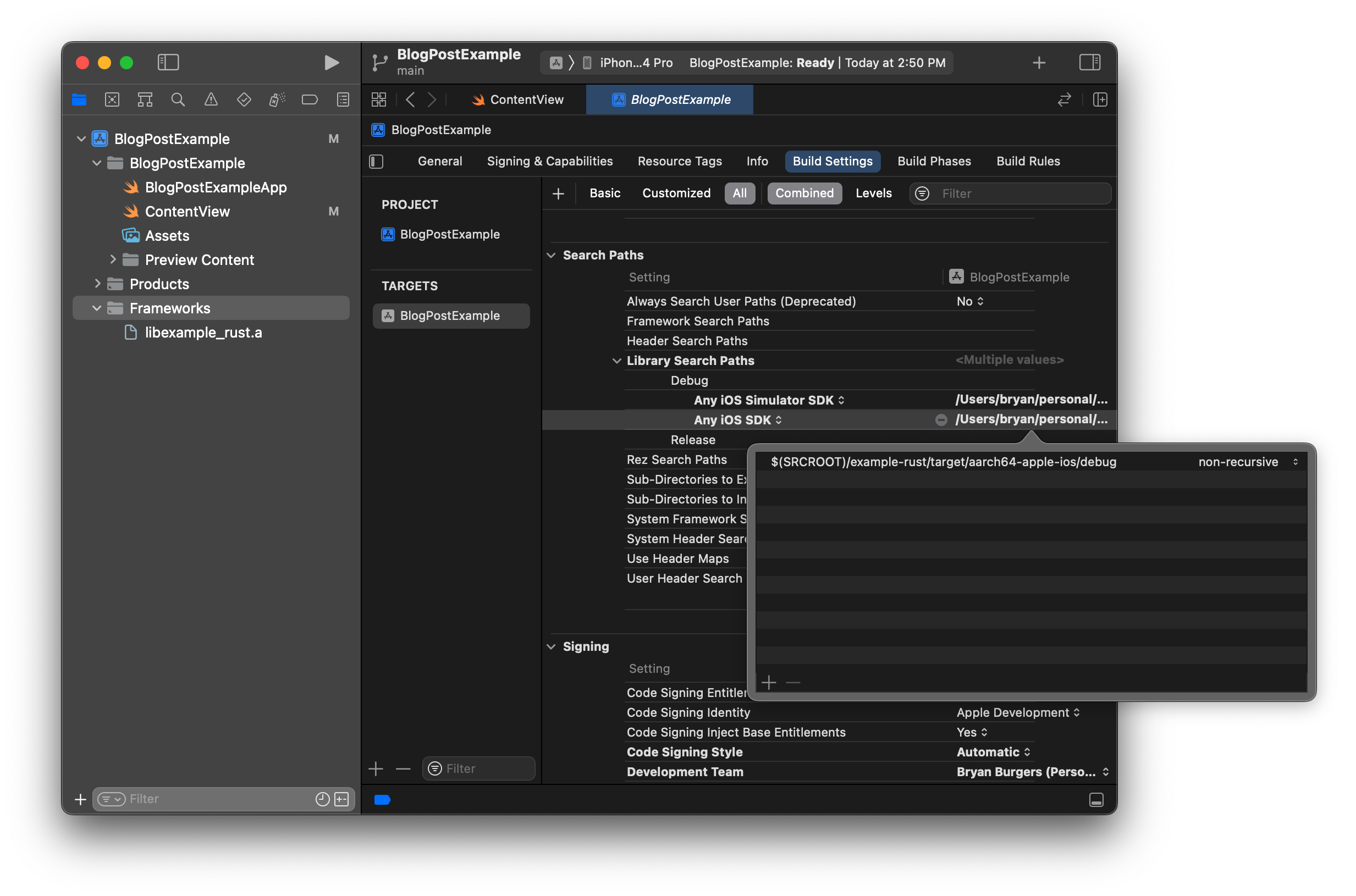Go forward in editor history

point(432,100)
